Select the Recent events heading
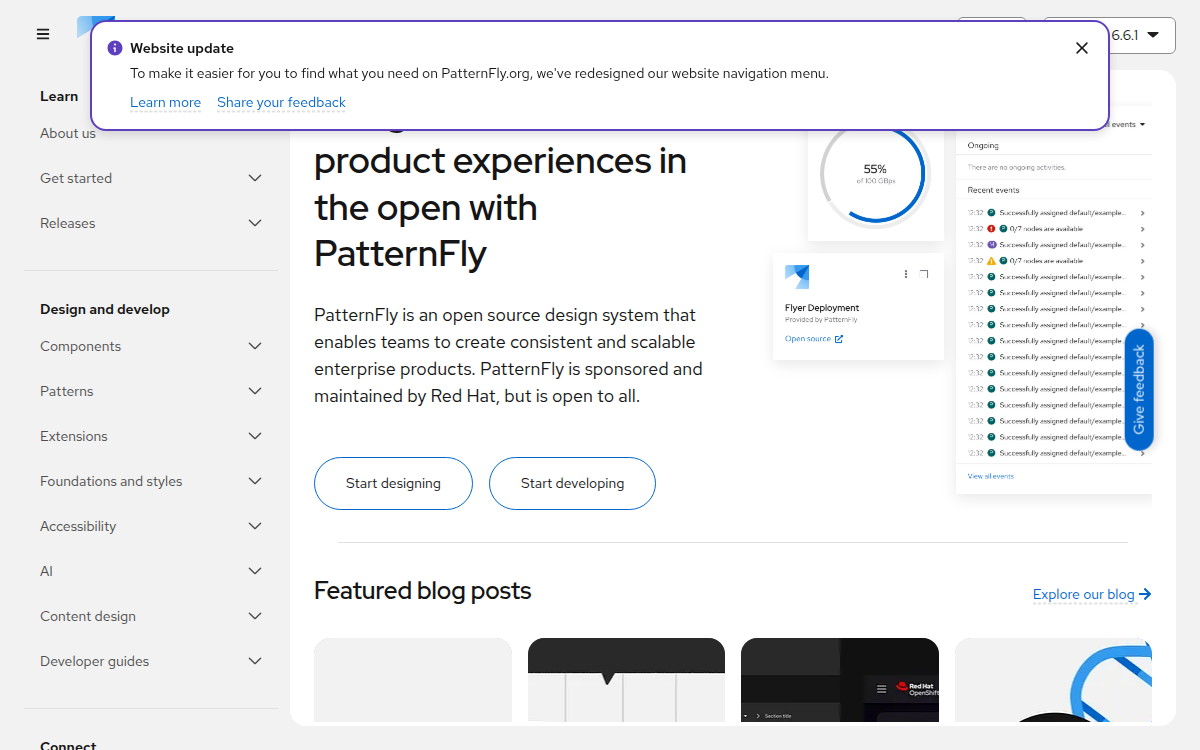1200x750 pixels. point(994,190)
